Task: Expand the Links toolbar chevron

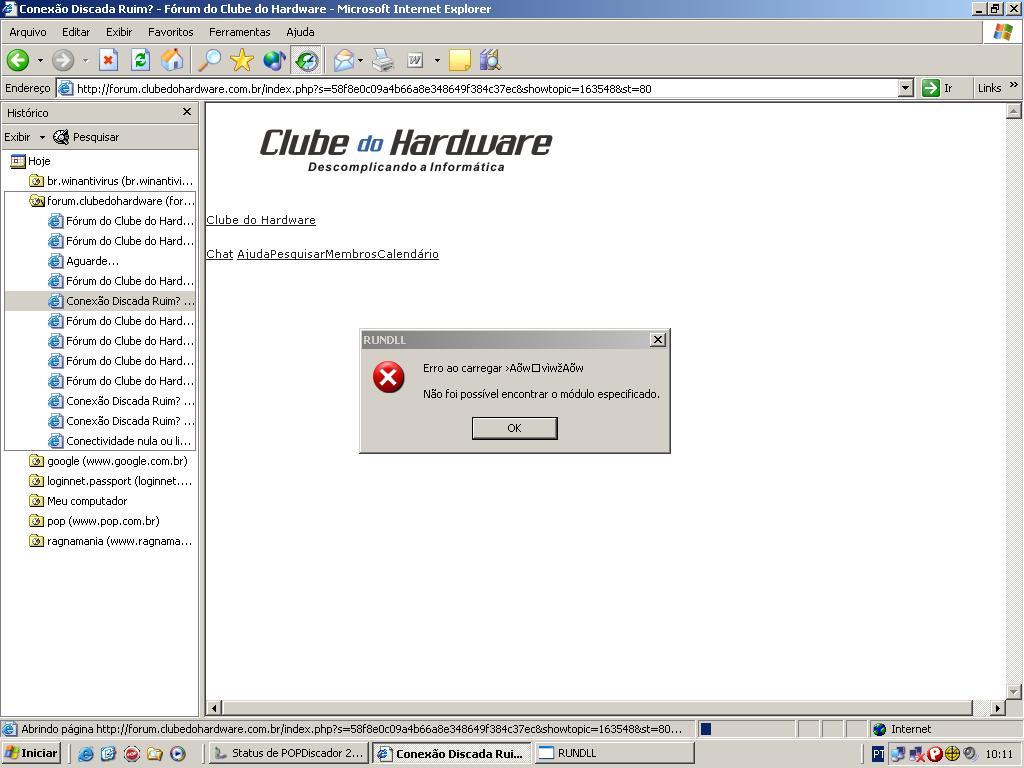Action: point(1014,85)
